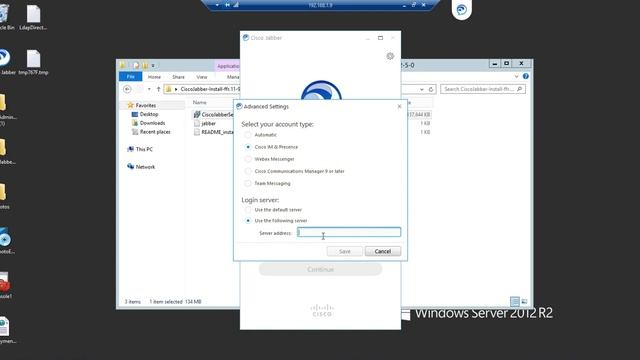Open the Recycle Bin desktop icon
The image size is (640, 360).
pyautogui.click(x=6, y=18)
